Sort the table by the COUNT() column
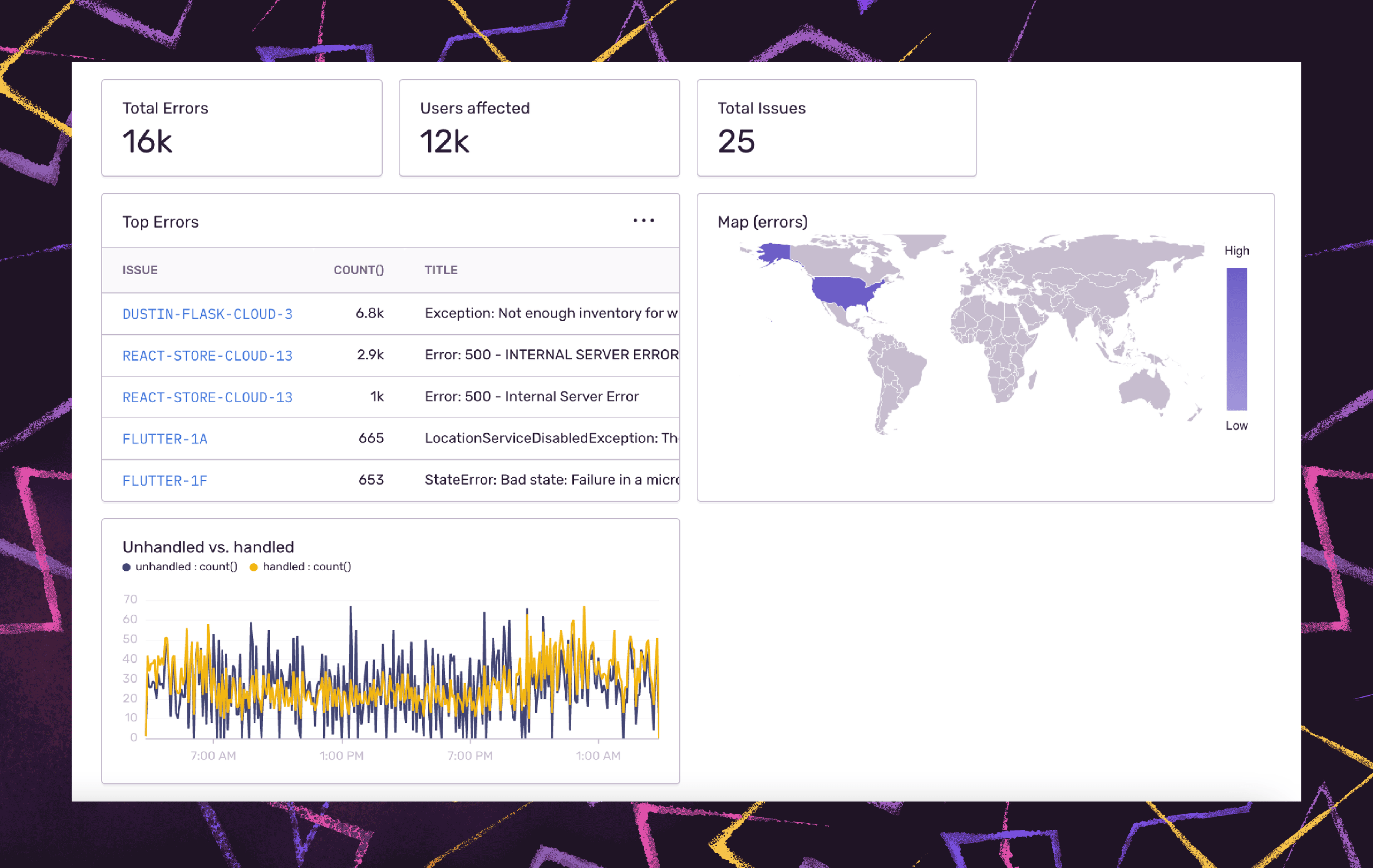The height and width of the screenshot is (868, 1373). click(x=359, y=269)
